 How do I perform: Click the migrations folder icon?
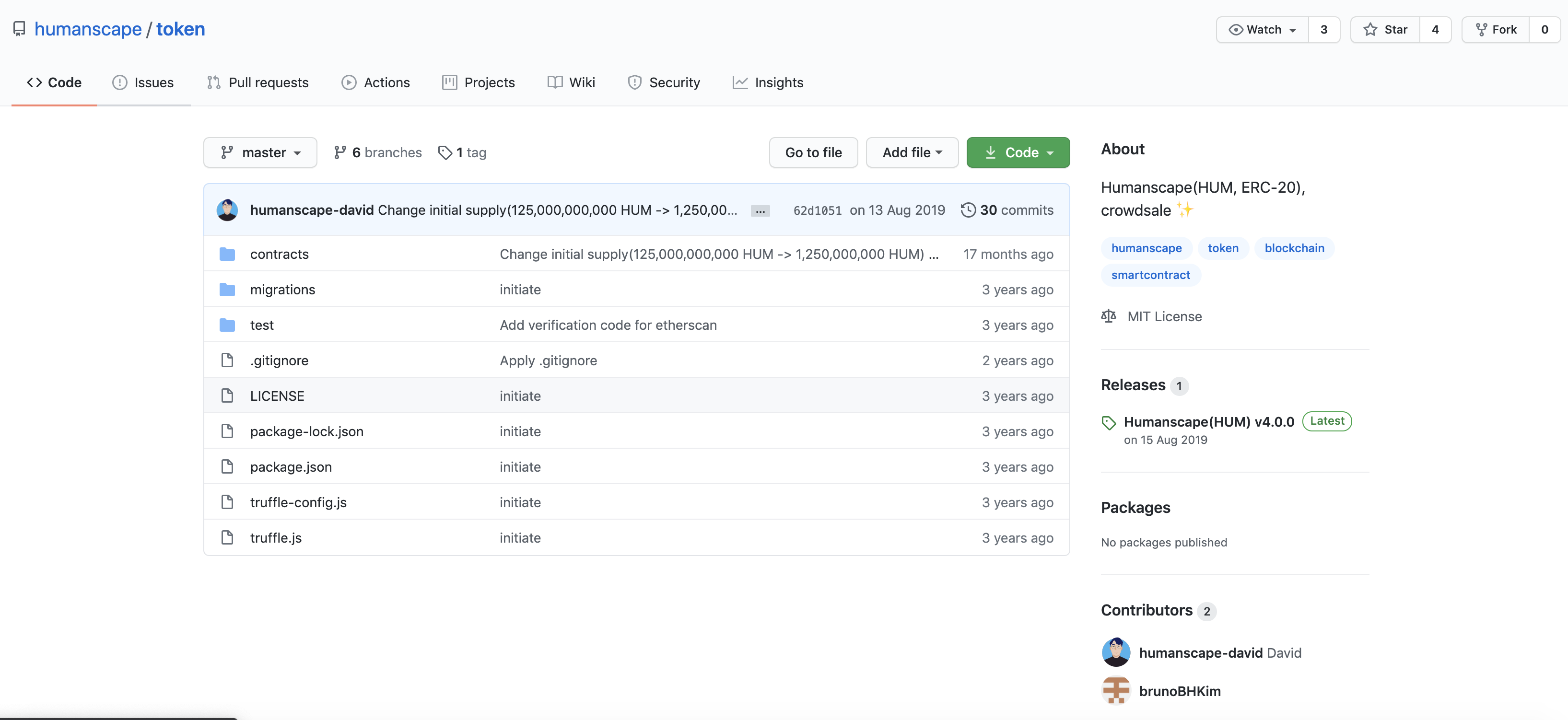pos(227,289)
